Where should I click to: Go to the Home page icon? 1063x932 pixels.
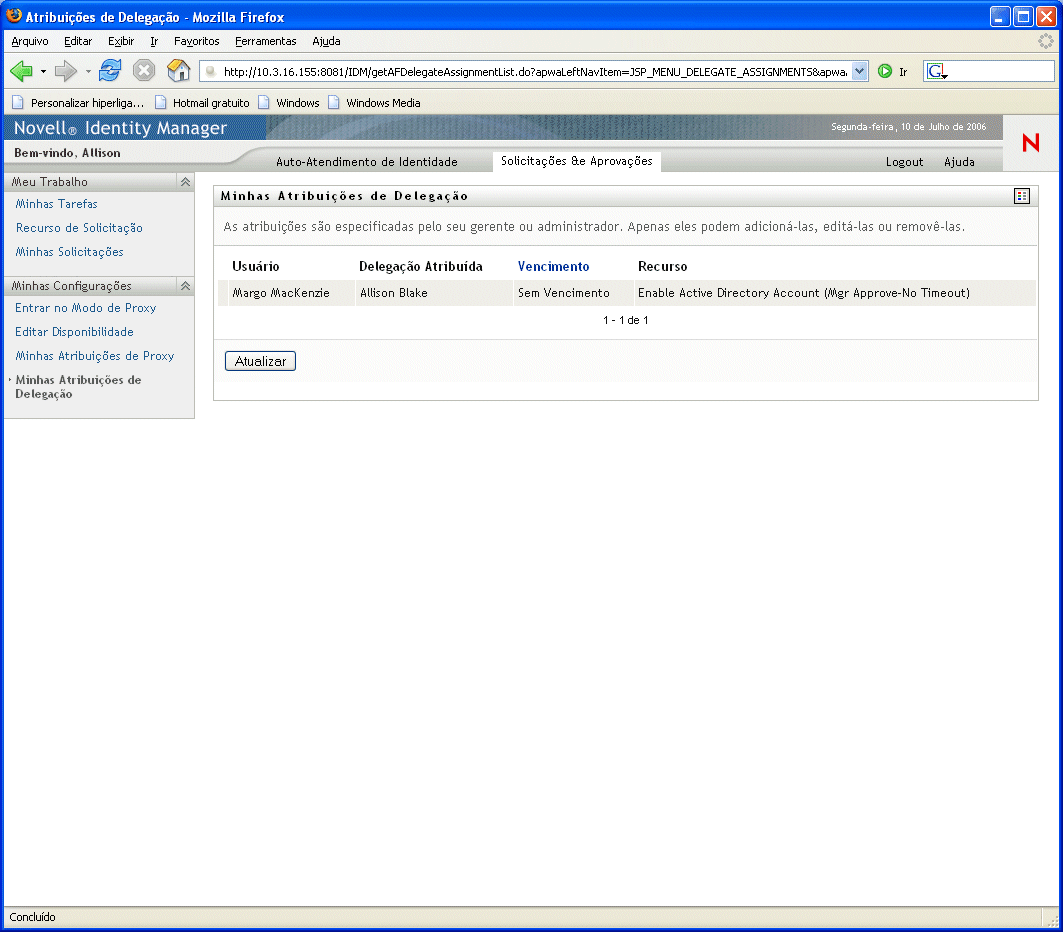(x=178, y=71)
